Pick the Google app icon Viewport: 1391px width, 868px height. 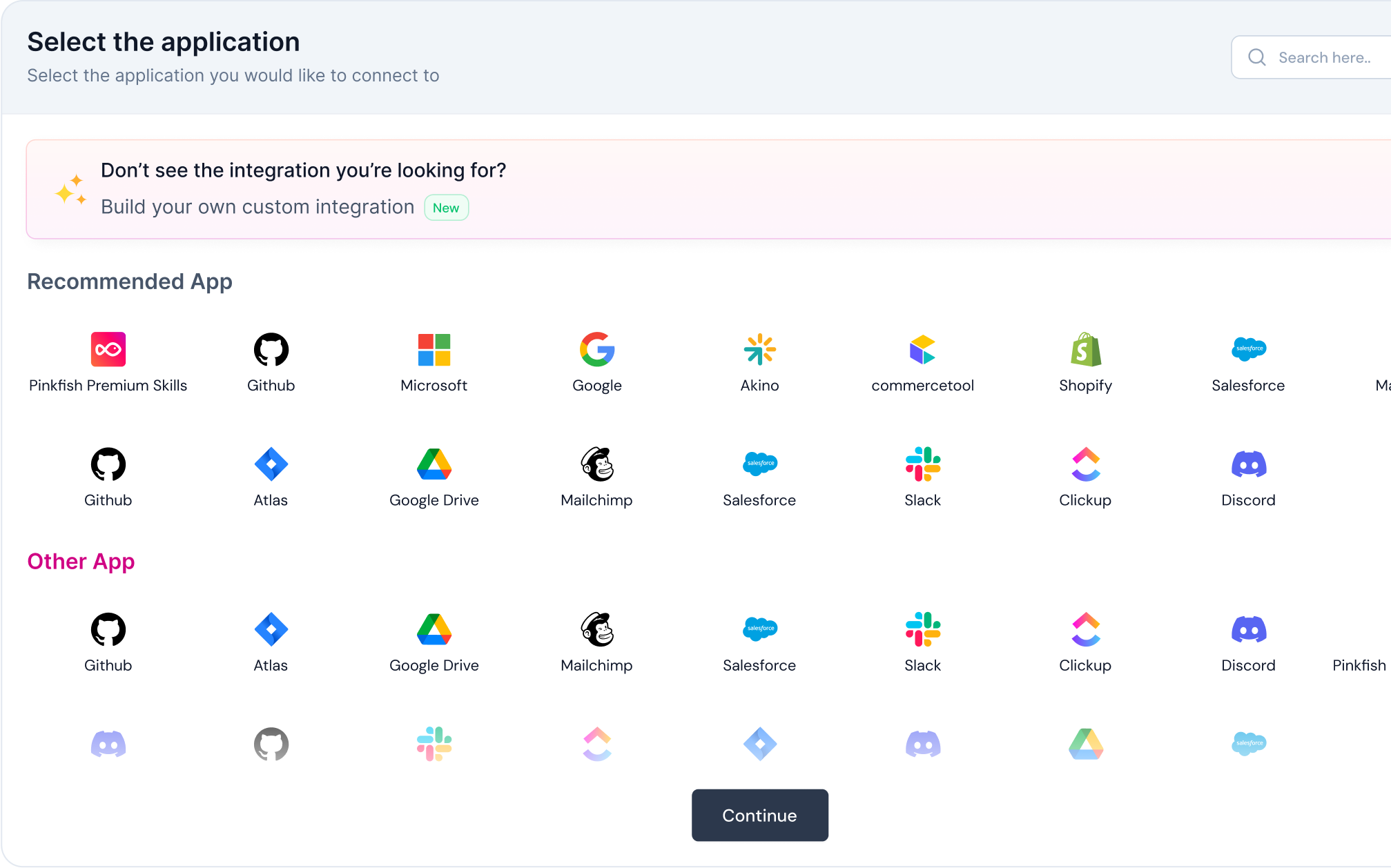(x=597, y=349)
